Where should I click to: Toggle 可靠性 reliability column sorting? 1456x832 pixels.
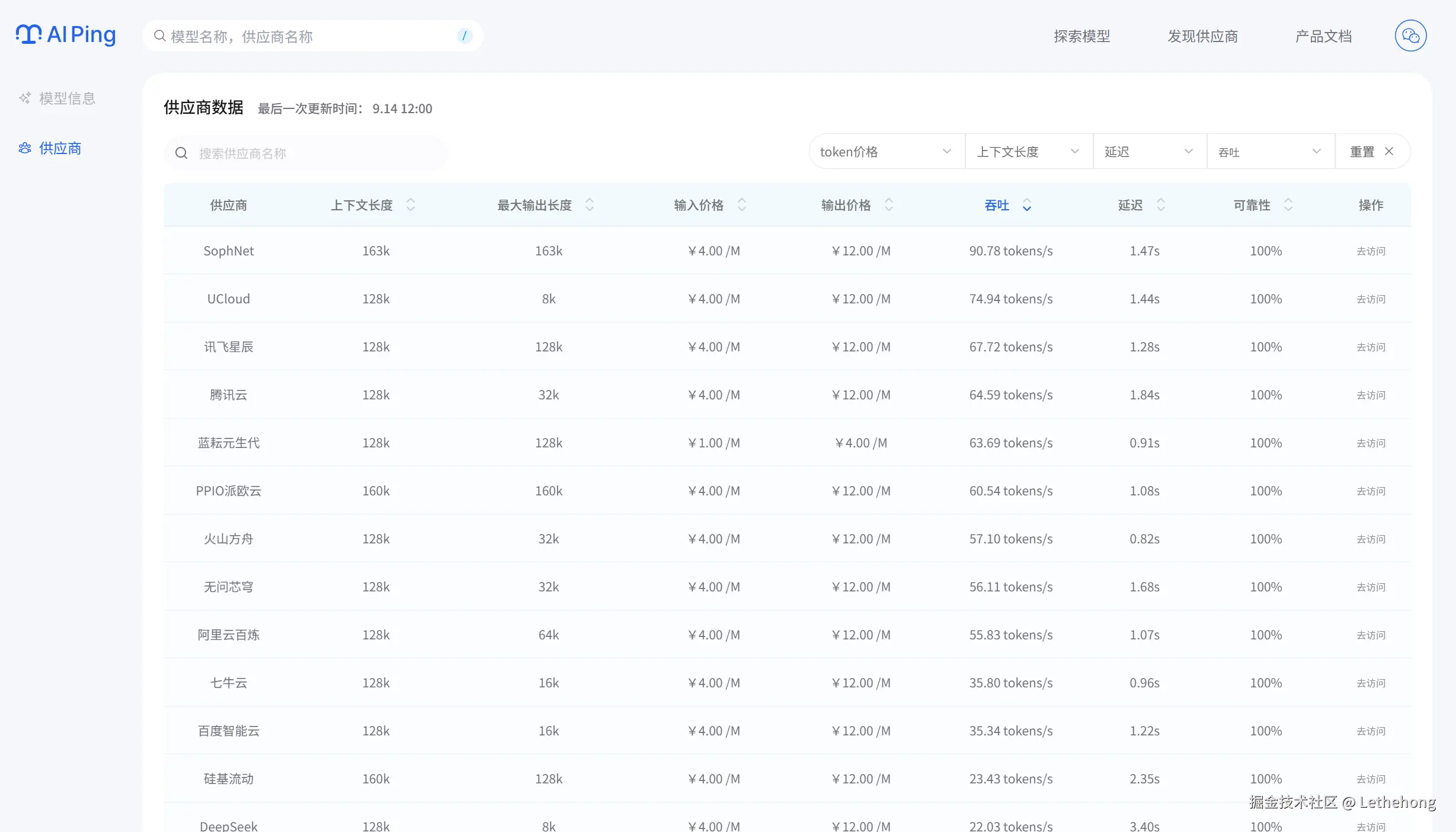pos(1288,205)
